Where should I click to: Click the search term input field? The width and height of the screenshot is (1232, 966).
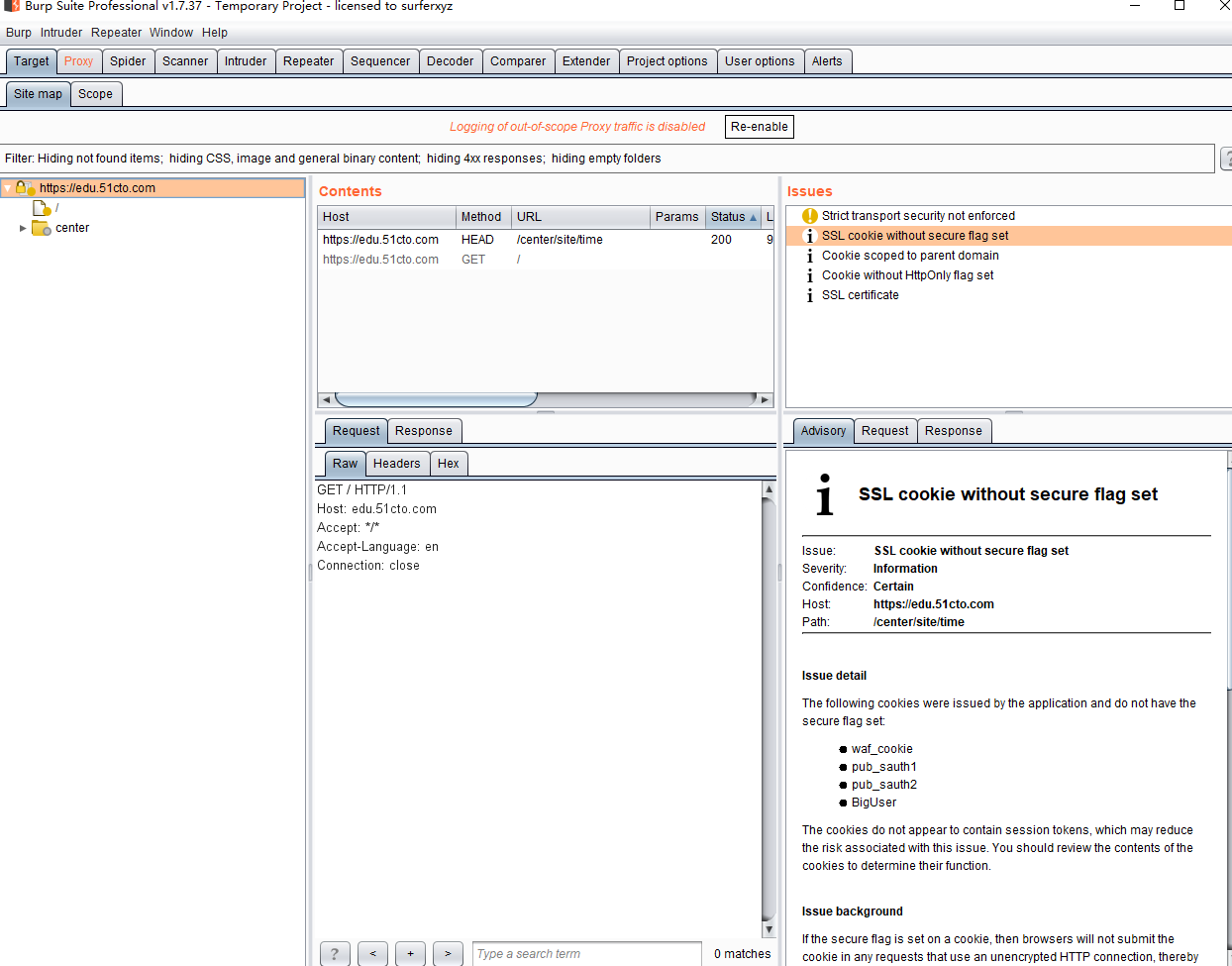tap(587, 954)
